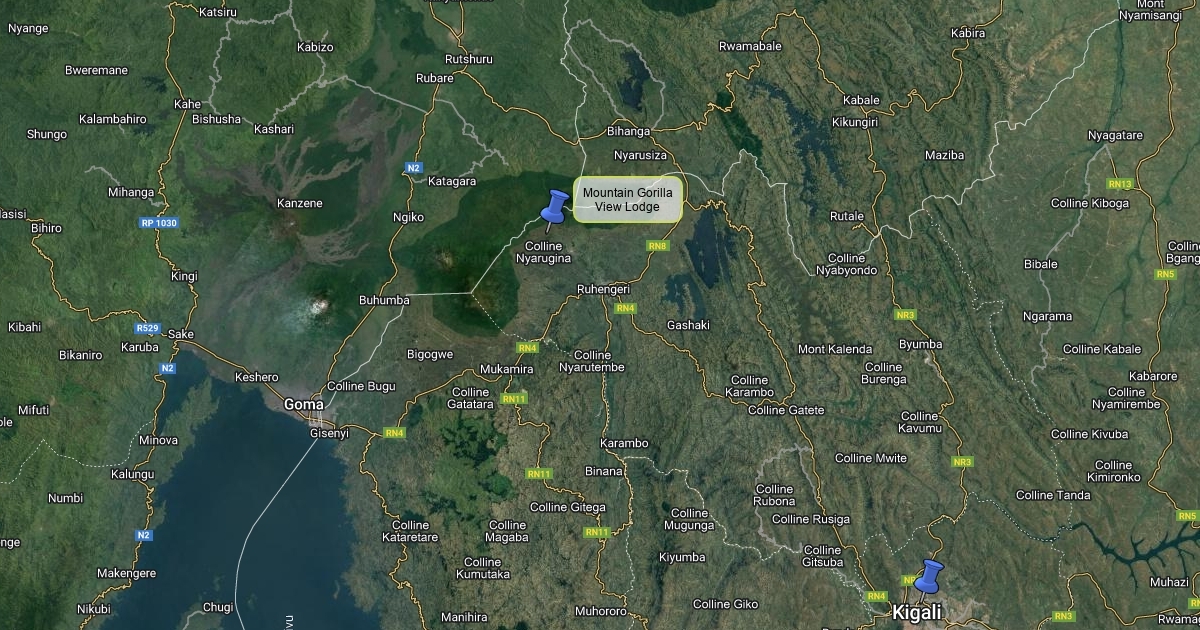Select the Kabale town label
1200x630 pixels.
click(x=861, y=100)
